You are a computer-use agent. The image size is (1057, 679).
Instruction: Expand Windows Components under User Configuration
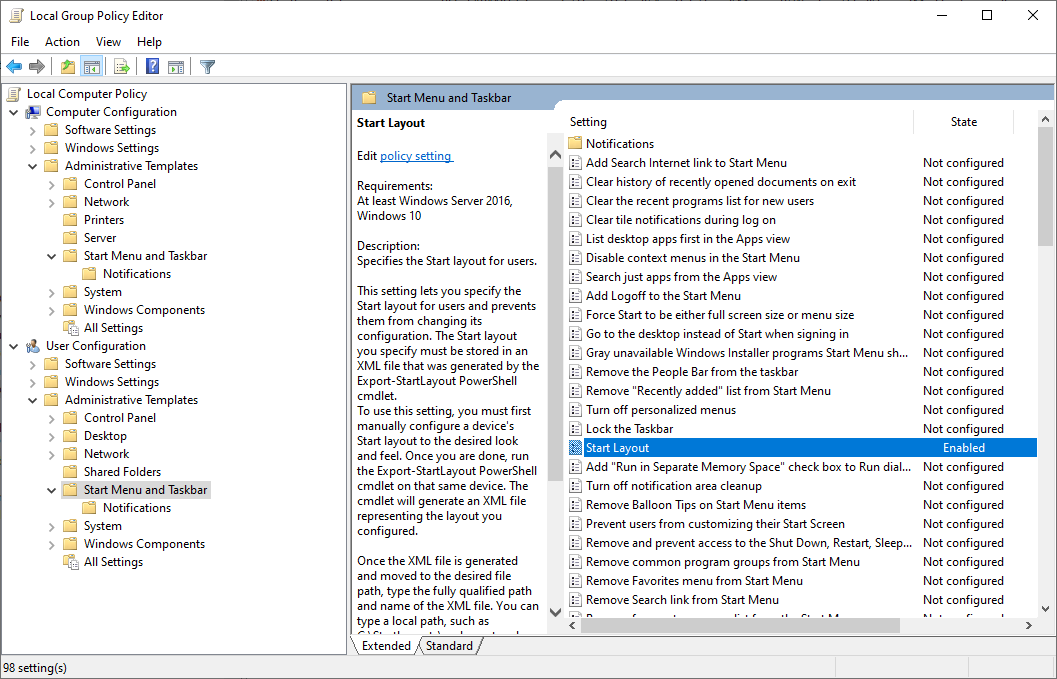[51, 544]
